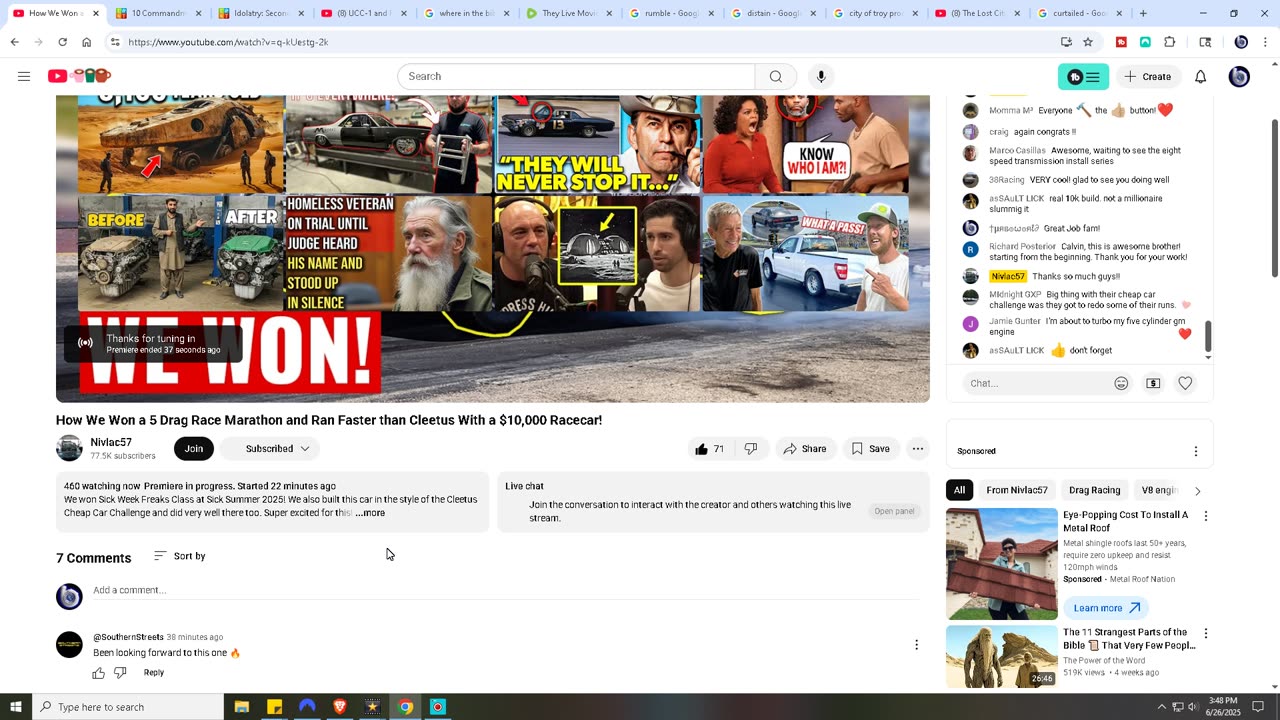Click the Join channel button
This screenshot has width=1280, height=720.
(194, 449)
